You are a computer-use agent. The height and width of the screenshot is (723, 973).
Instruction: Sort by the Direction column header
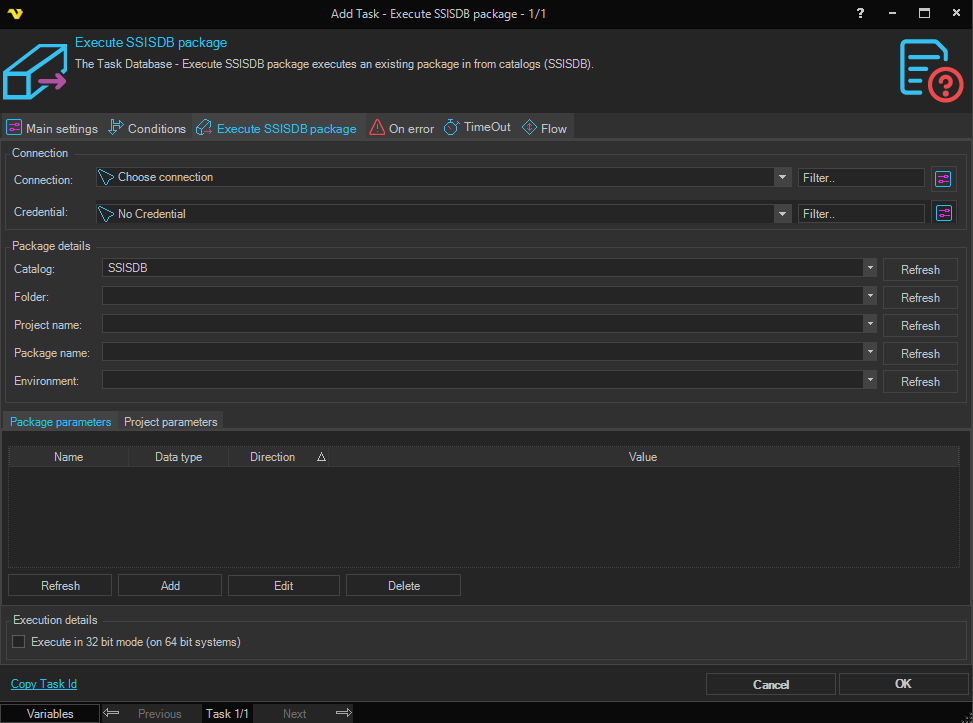272,457
